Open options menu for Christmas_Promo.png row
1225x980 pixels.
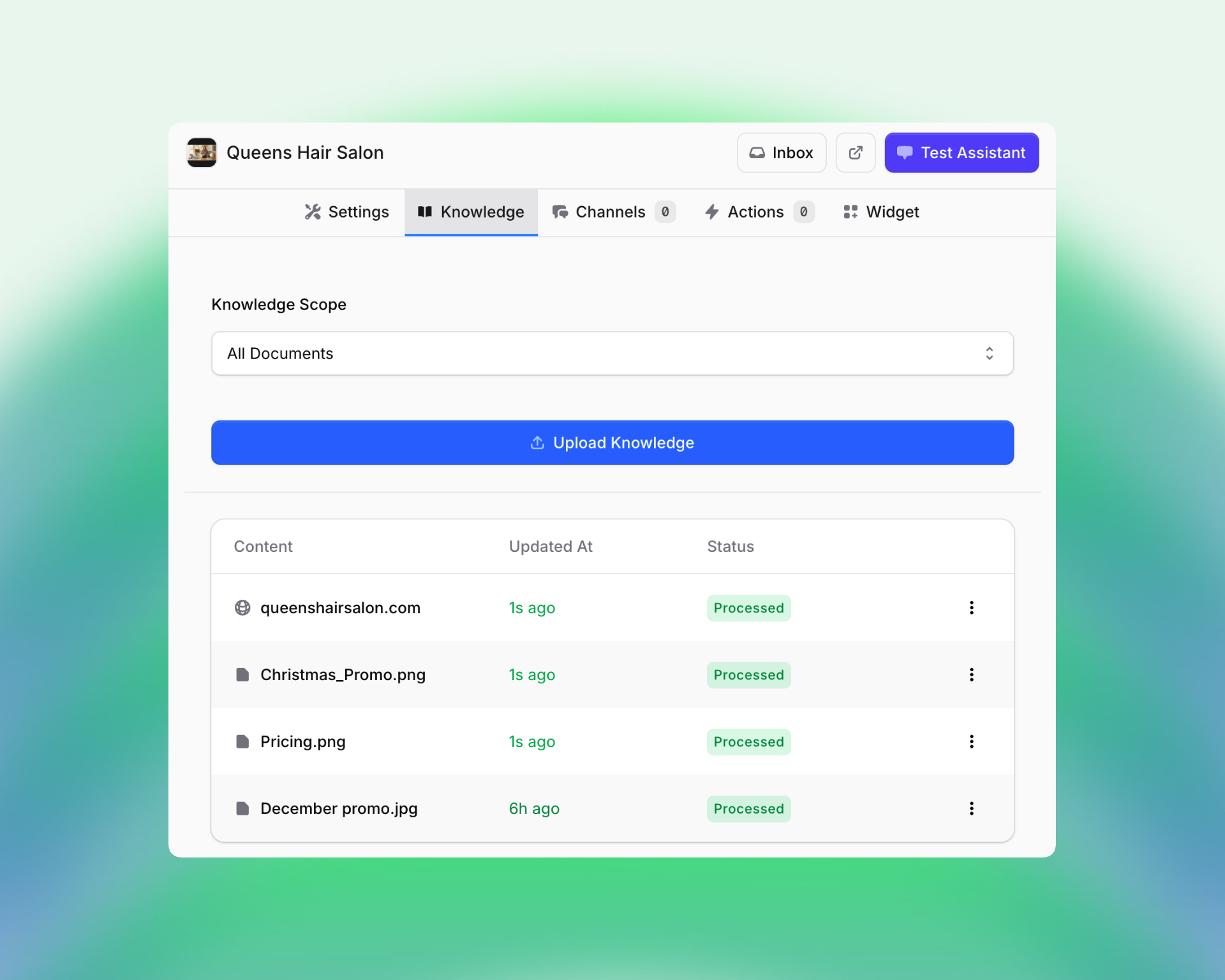pos(971,675)
